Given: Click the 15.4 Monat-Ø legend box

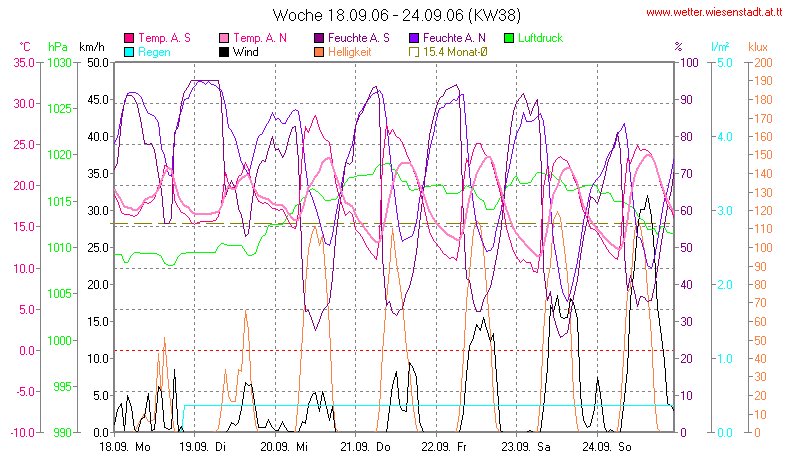Looking at the screenshot, I should tap(416, 51).
